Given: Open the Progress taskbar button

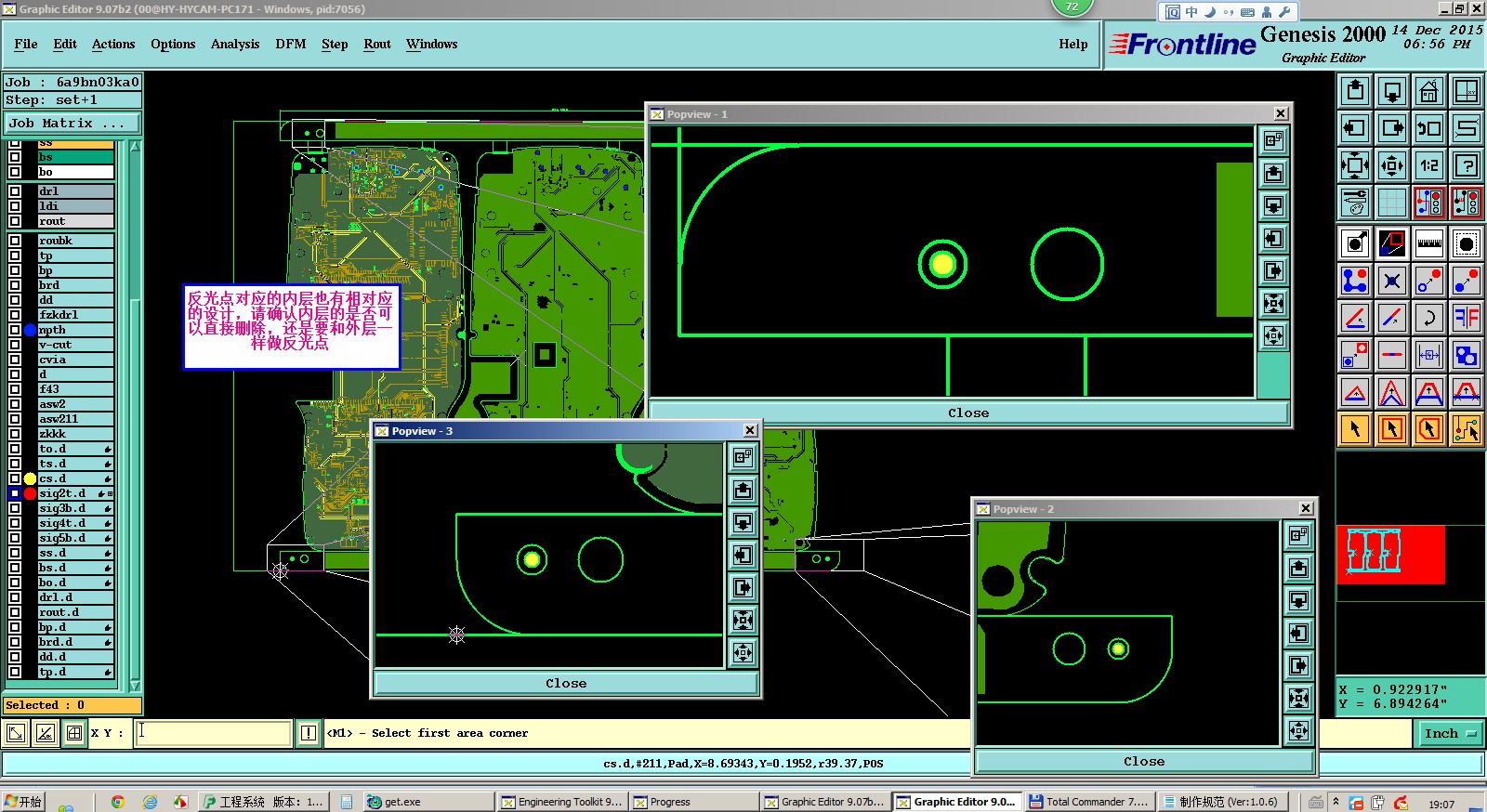Looking at the screenshot, I should click(x=693, y=802).
